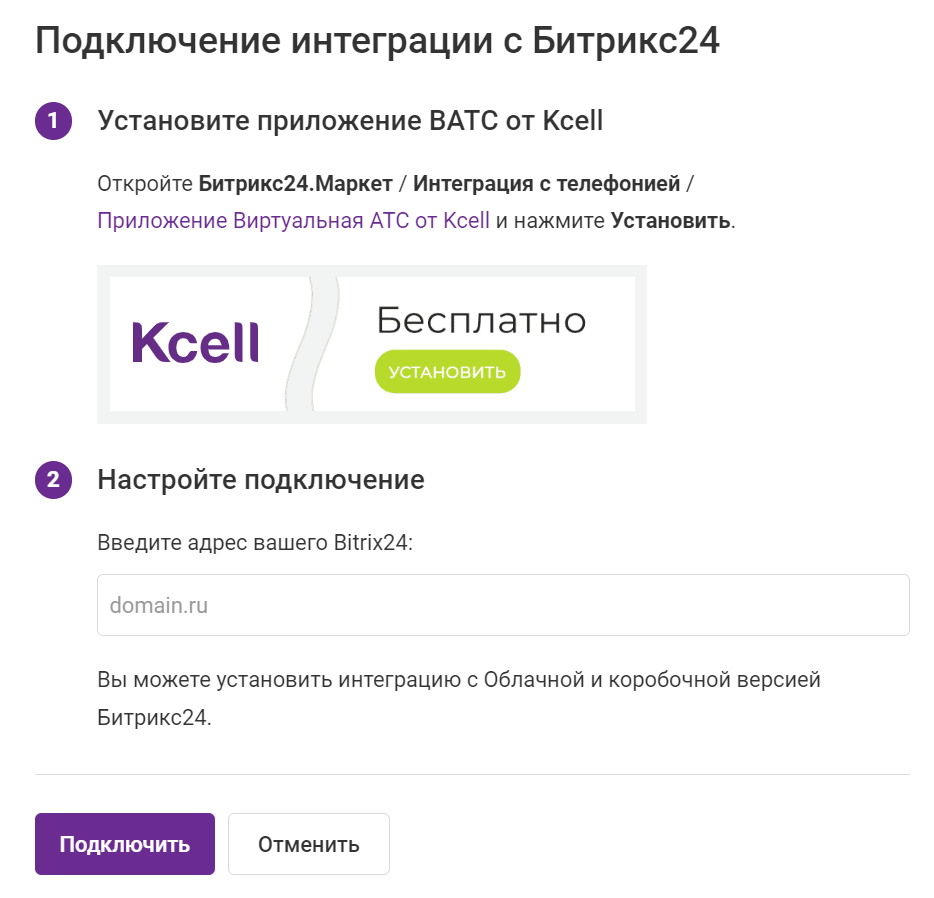
Task: Click the Бесплатно text in the banner
Action: (481, 321)
